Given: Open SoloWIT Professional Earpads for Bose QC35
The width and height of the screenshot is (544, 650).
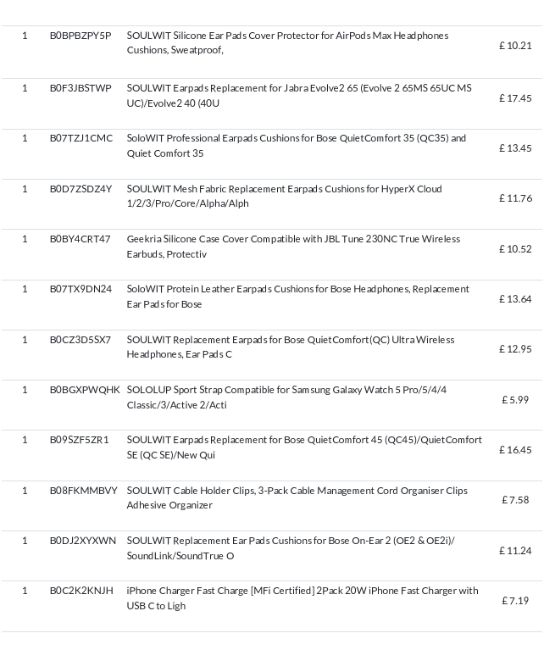Looking at the screenshot, I should coord(296,146).
